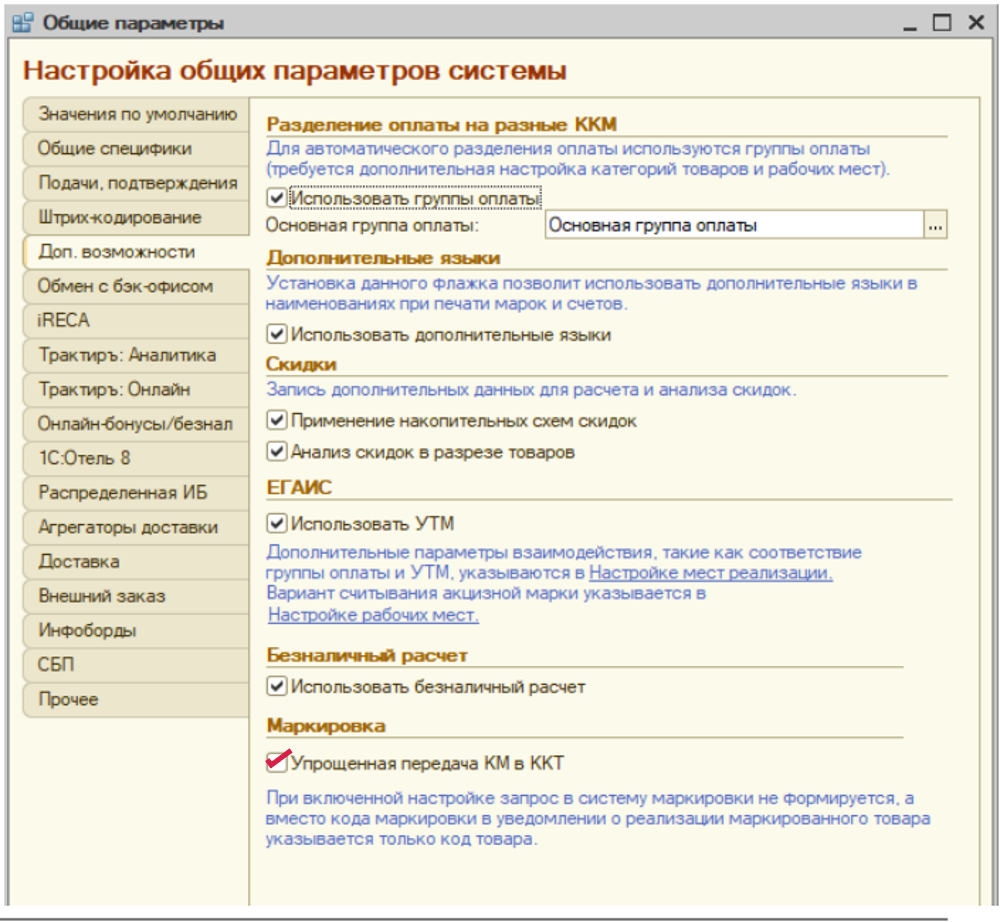Select the Обмен с бэк-офисом tab
Viewport: 1000px width, 922px height.
pyautogui.click(x=125, y=286)
